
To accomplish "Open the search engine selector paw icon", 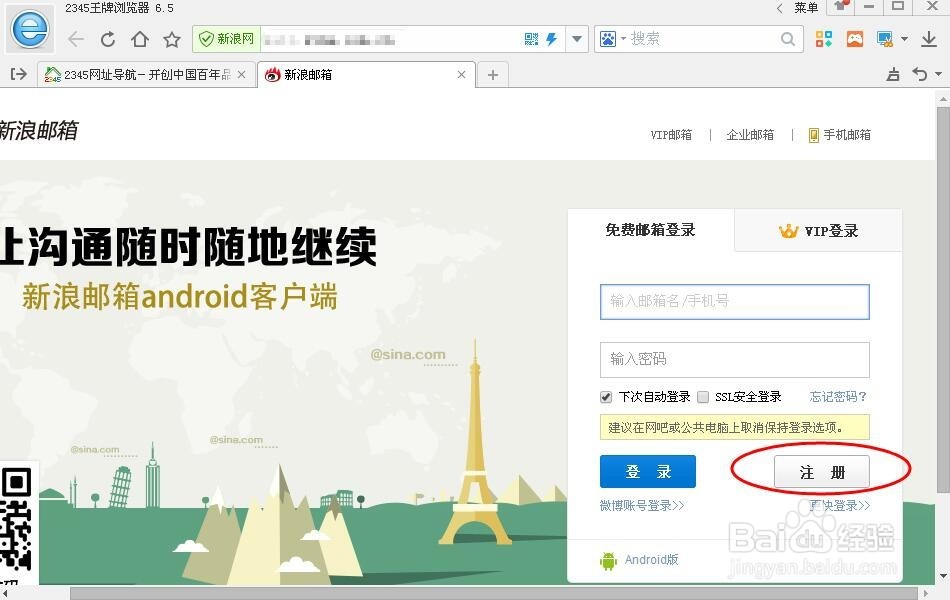I will coord(607,39).
